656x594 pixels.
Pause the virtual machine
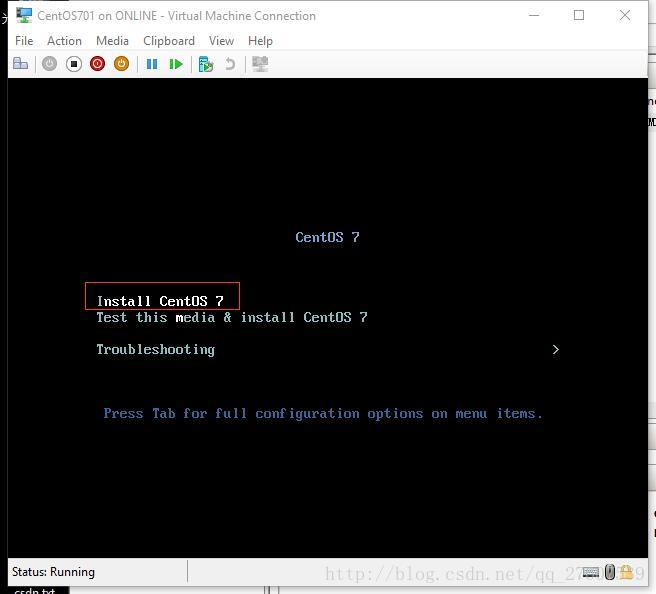[152, 64]
